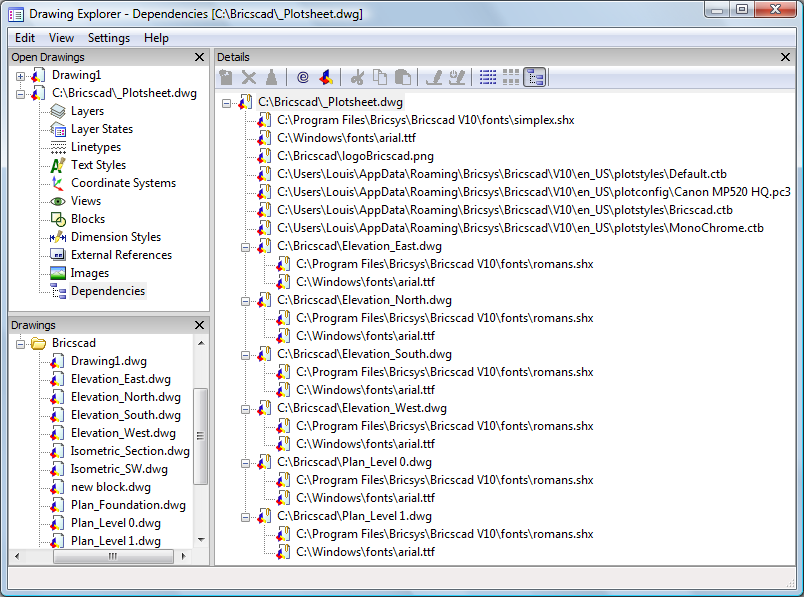Image resolution: width=804 pixels, height=597 pixels.
Task: Select the Dimension Styles icon
Action: pyautogui.click(x=58, y=237)
